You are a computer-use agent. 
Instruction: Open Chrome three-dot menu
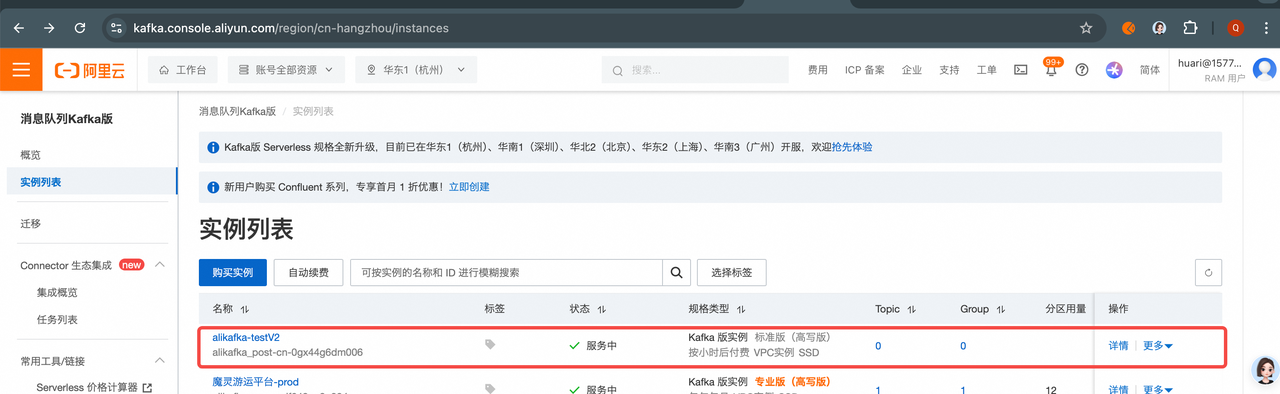pyautogui.click(x=1265, y=28)
